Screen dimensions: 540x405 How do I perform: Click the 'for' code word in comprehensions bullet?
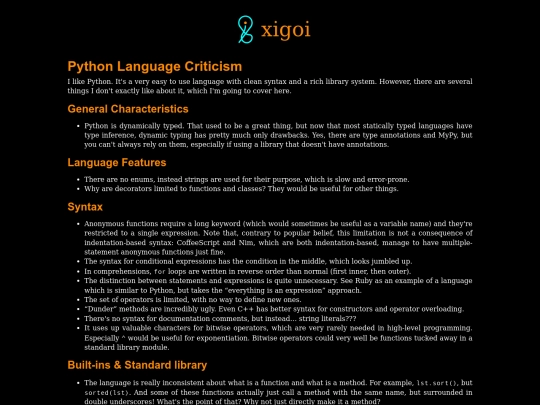pyautogui.click(x=159, y=271)
